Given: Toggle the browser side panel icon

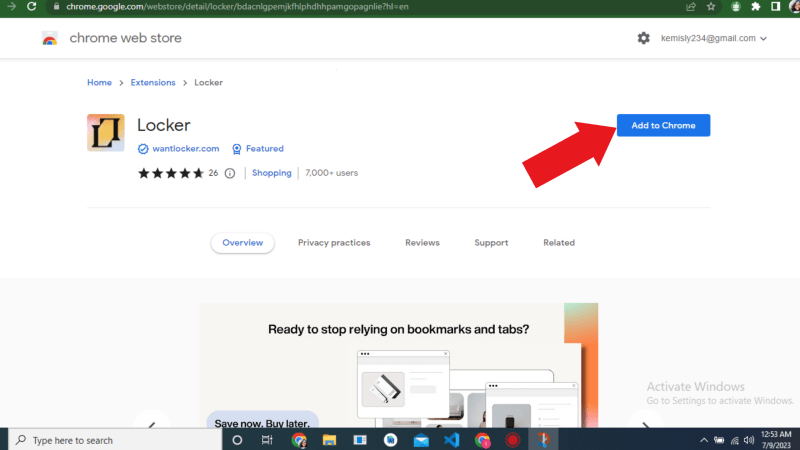Looking at the screenshot, I should (x=776, y=7).
